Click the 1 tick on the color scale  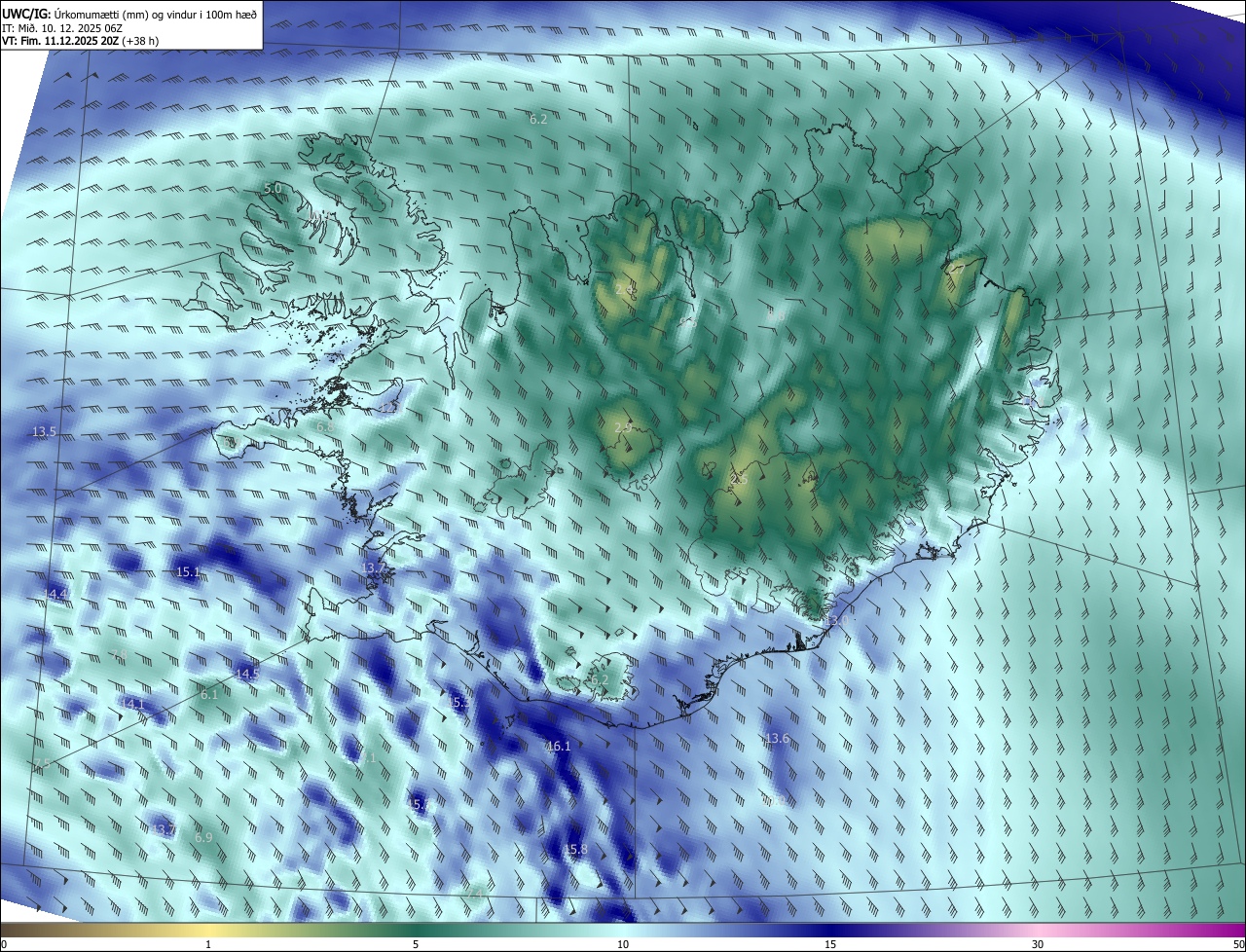(x=208, y=945)
